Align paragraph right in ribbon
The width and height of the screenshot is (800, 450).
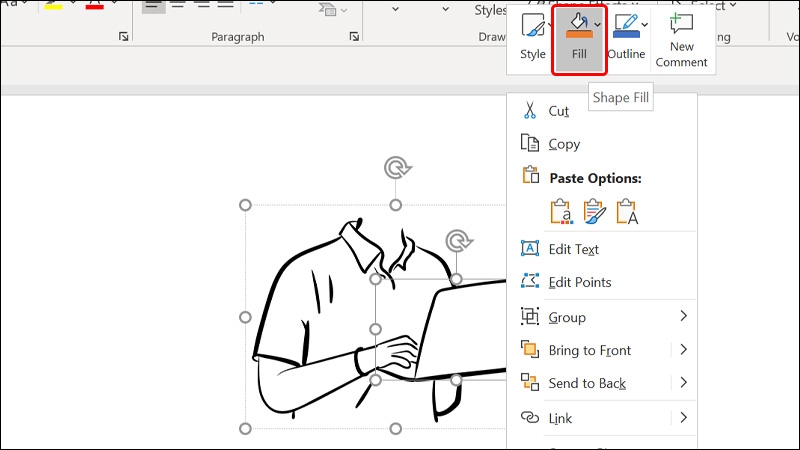tap(202, 5)
